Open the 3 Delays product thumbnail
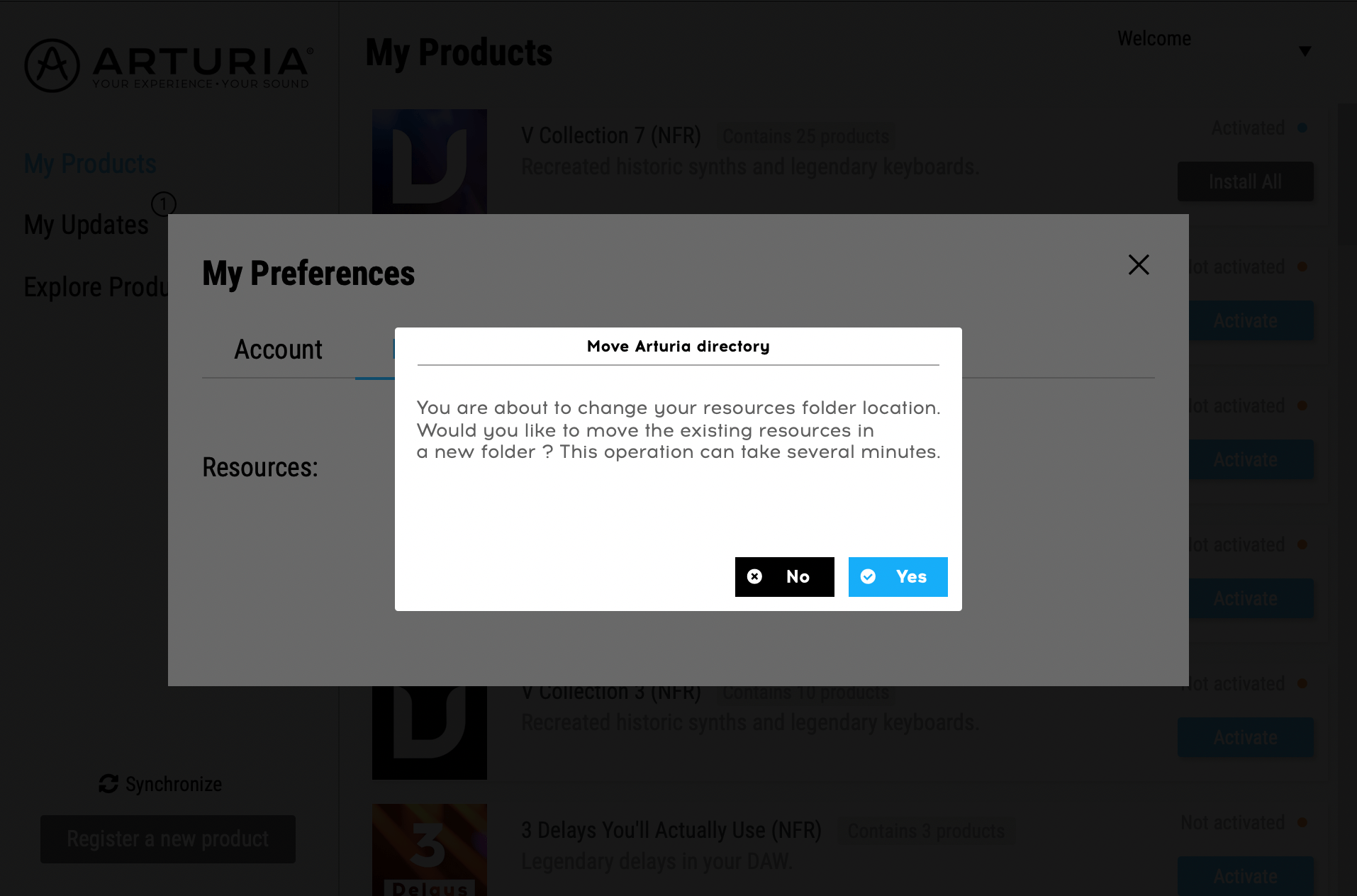The image size is (1357, 896). click(430, 850)
